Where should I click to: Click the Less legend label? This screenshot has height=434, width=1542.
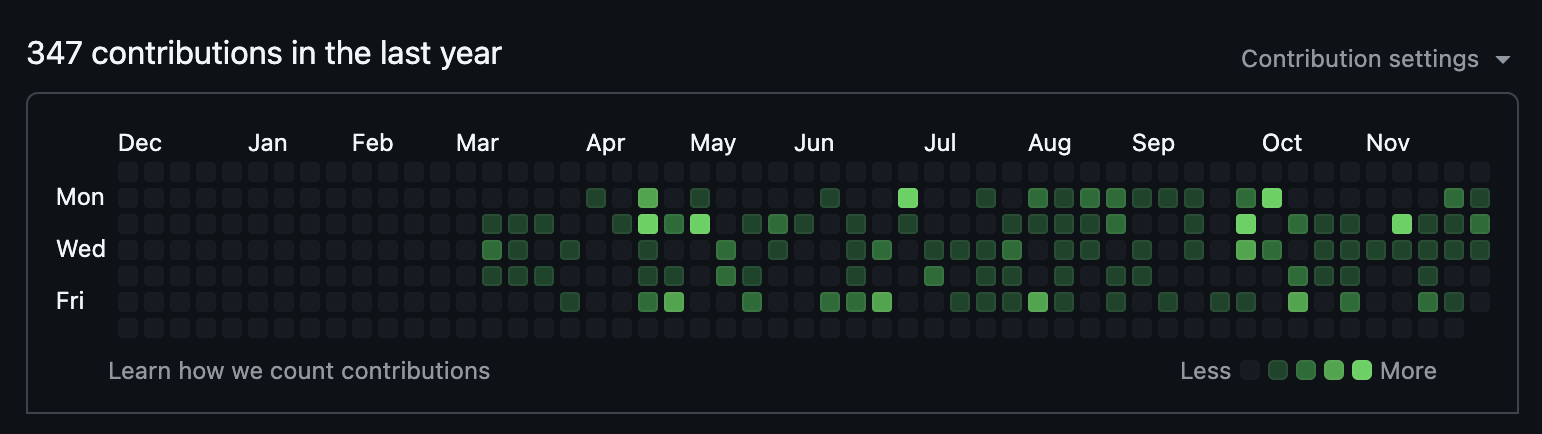1205,371
